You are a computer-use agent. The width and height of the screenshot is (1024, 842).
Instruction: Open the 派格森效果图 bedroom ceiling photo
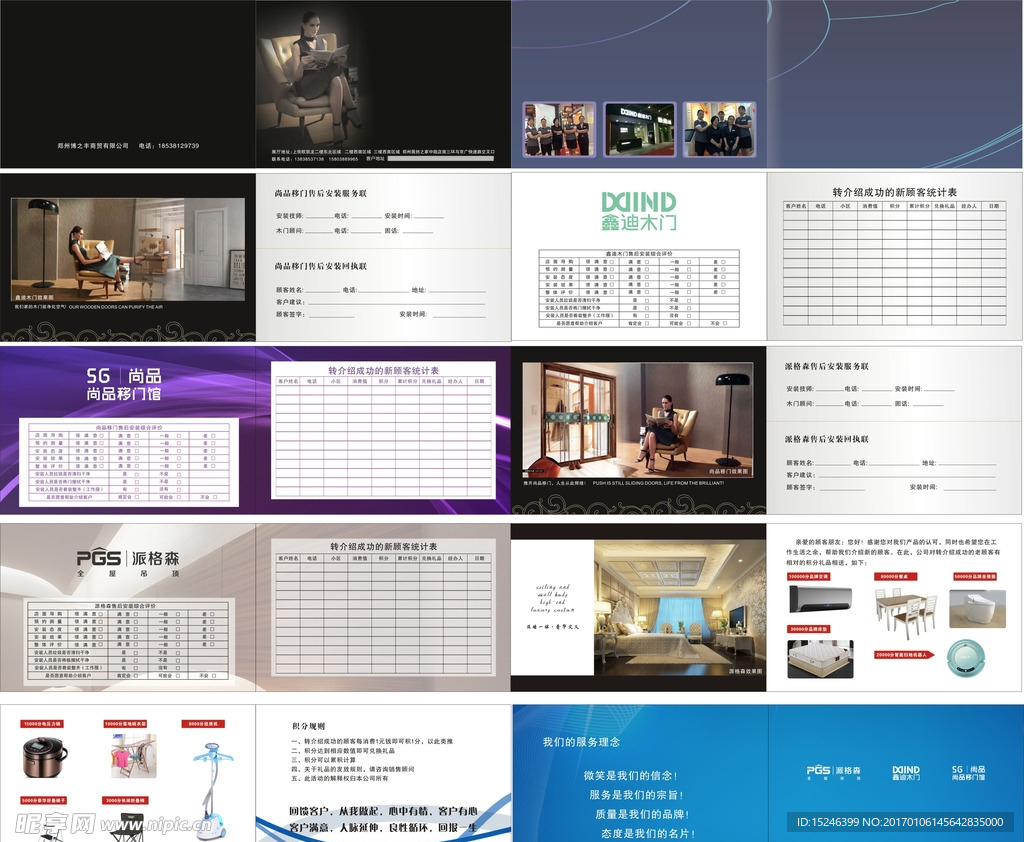[x=679, y=607]
